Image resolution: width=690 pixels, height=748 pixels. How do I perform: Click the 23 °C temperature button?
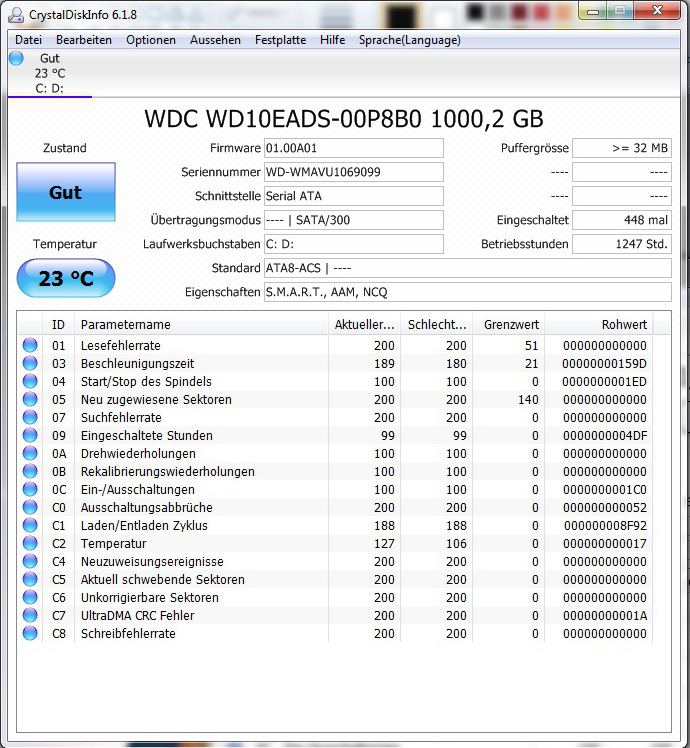(x=66, y=278)
